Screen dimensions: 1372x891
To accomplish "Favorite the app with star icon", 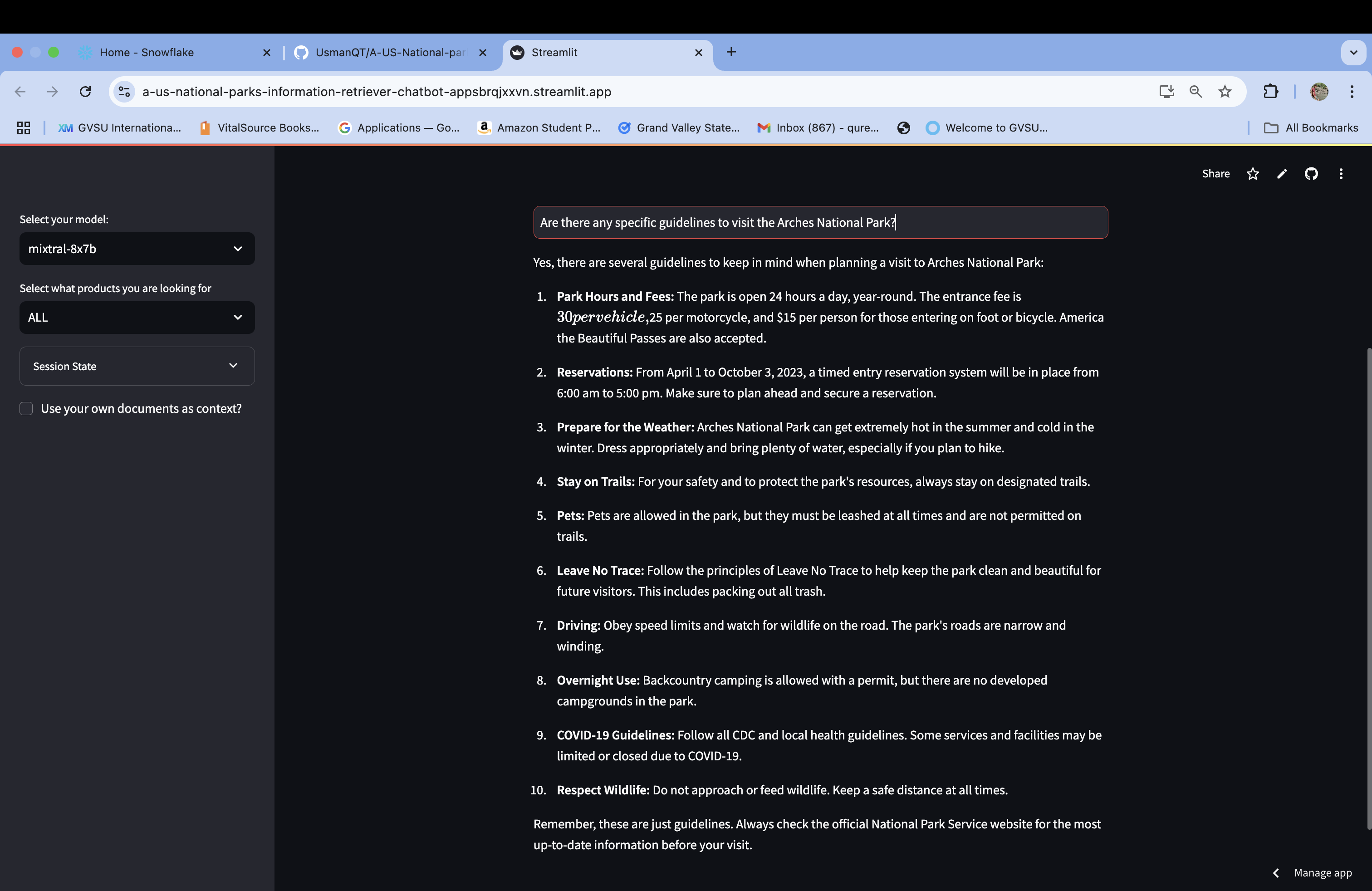I will [1252, 174].
